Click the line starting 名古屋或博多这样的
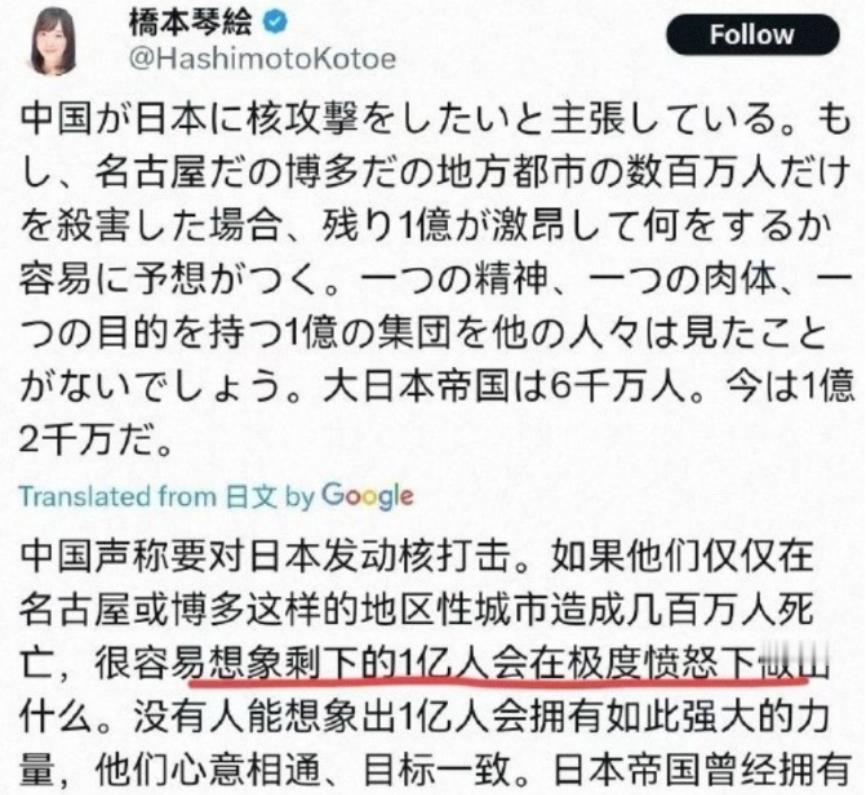Image resolution: width=867 pixels, height=795 pixels. click(x=417, y=609)
